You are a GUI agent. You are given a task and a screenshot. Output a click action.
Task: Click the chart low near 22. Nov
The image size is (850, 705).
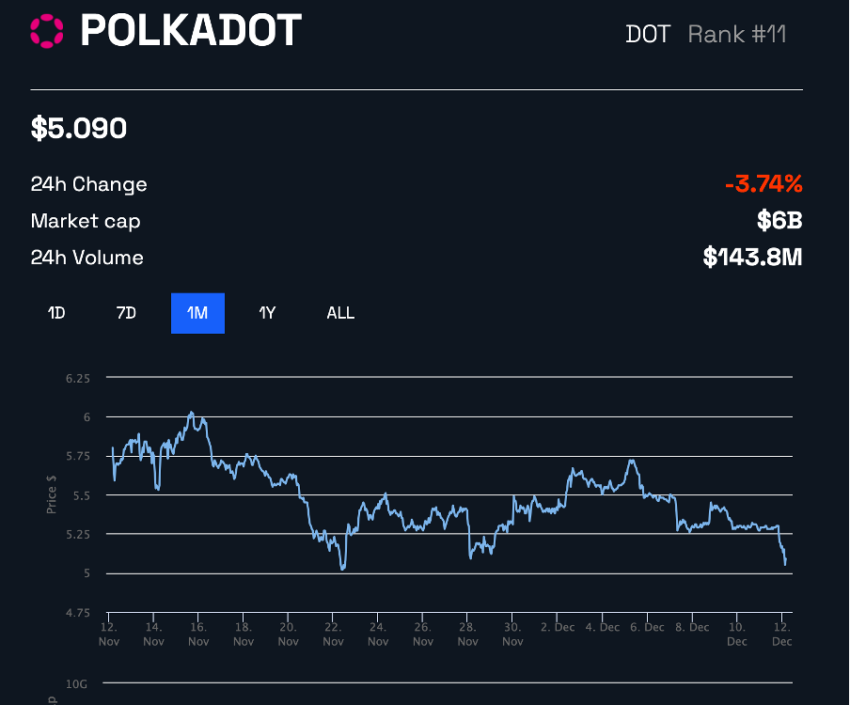(x=343, y=568)
